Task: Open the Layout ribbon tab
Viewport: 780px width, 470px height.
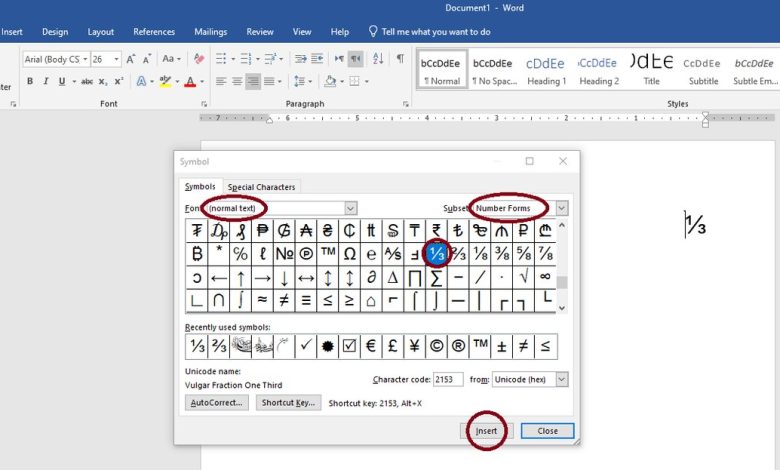Action: coord(100,32)
